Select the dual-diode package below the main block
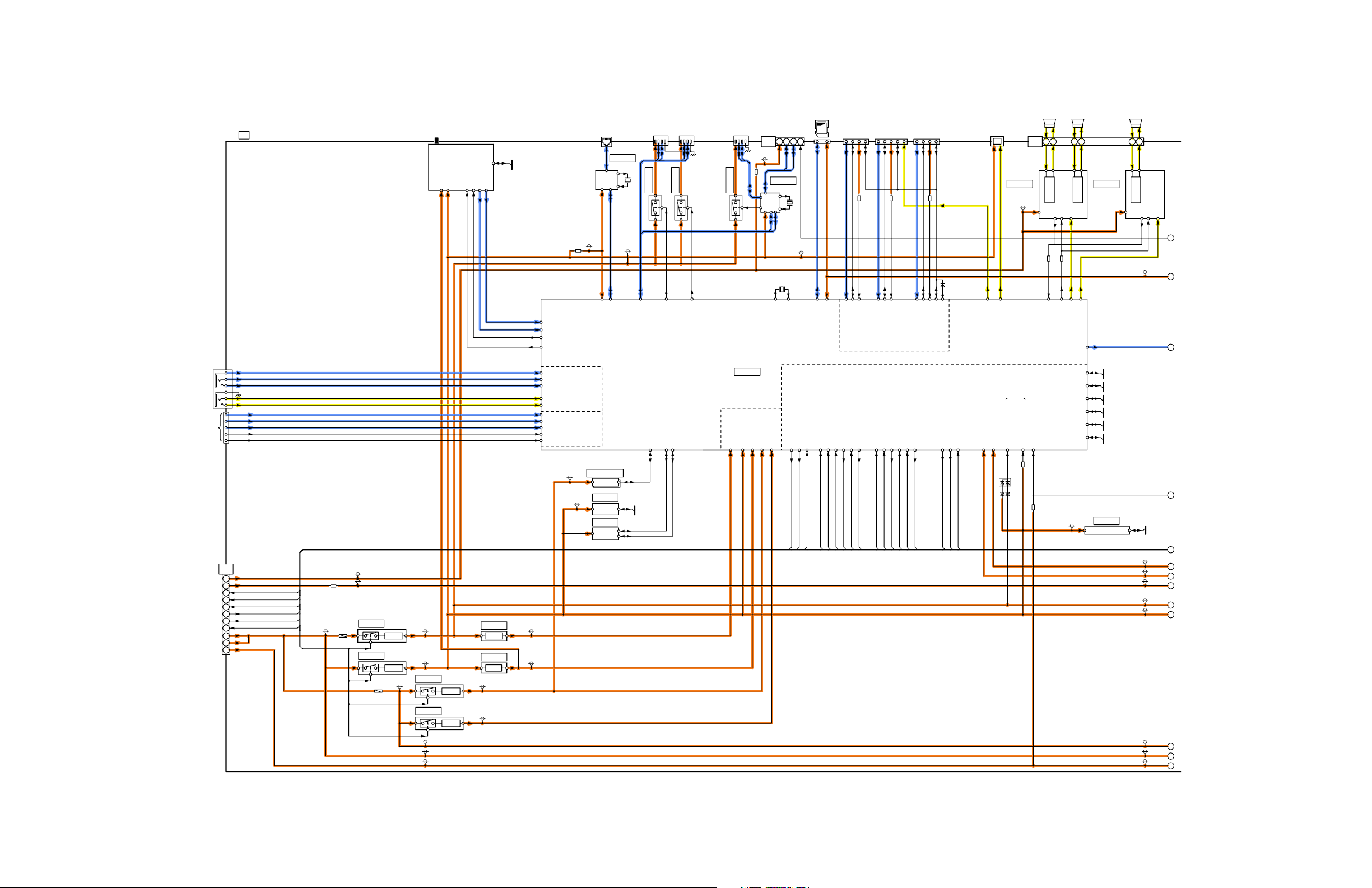1372x888 pixels. point(1005,482)
